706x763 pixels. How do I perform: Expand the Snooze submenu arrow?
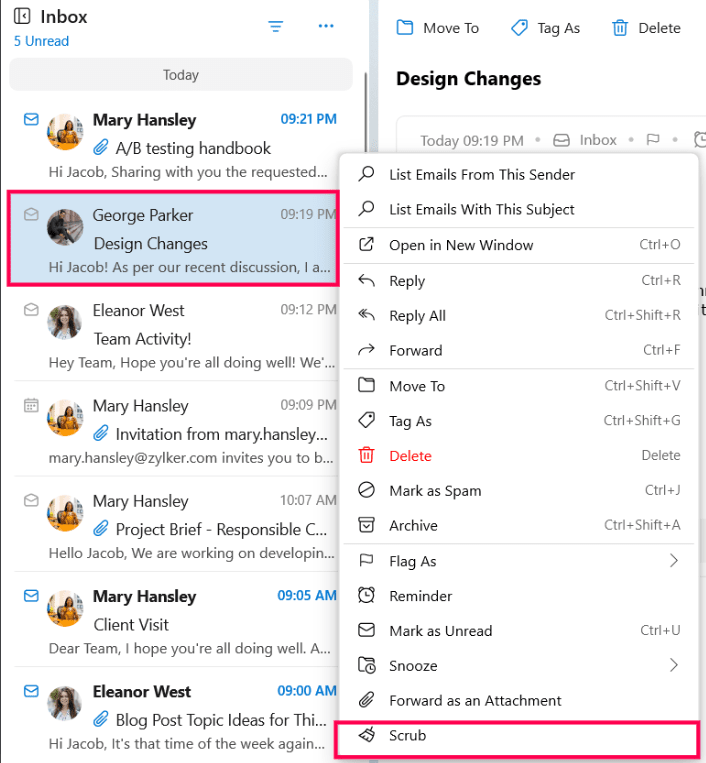tap(674, 665)
